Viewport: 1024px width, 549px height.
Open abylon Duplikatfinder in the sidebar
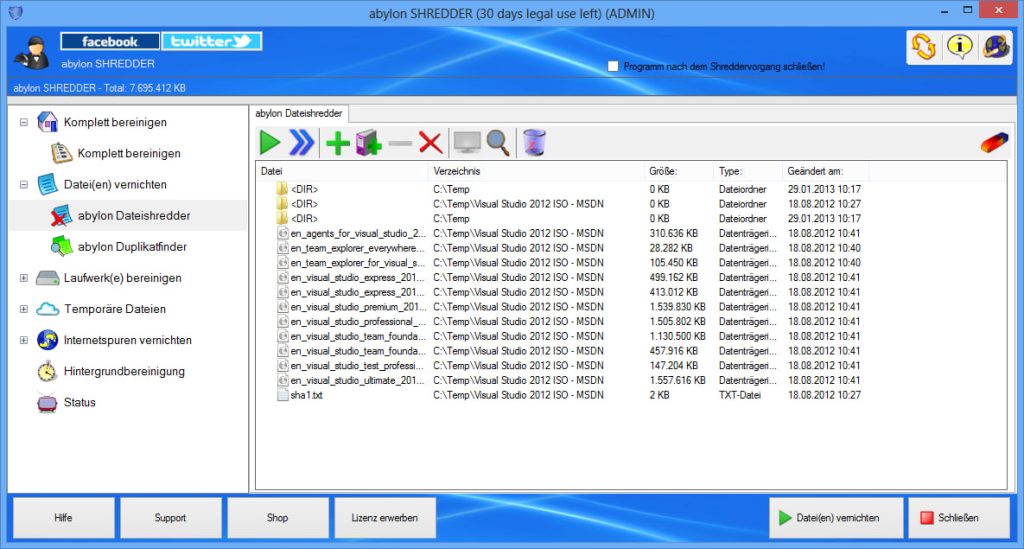click(119, 247)
